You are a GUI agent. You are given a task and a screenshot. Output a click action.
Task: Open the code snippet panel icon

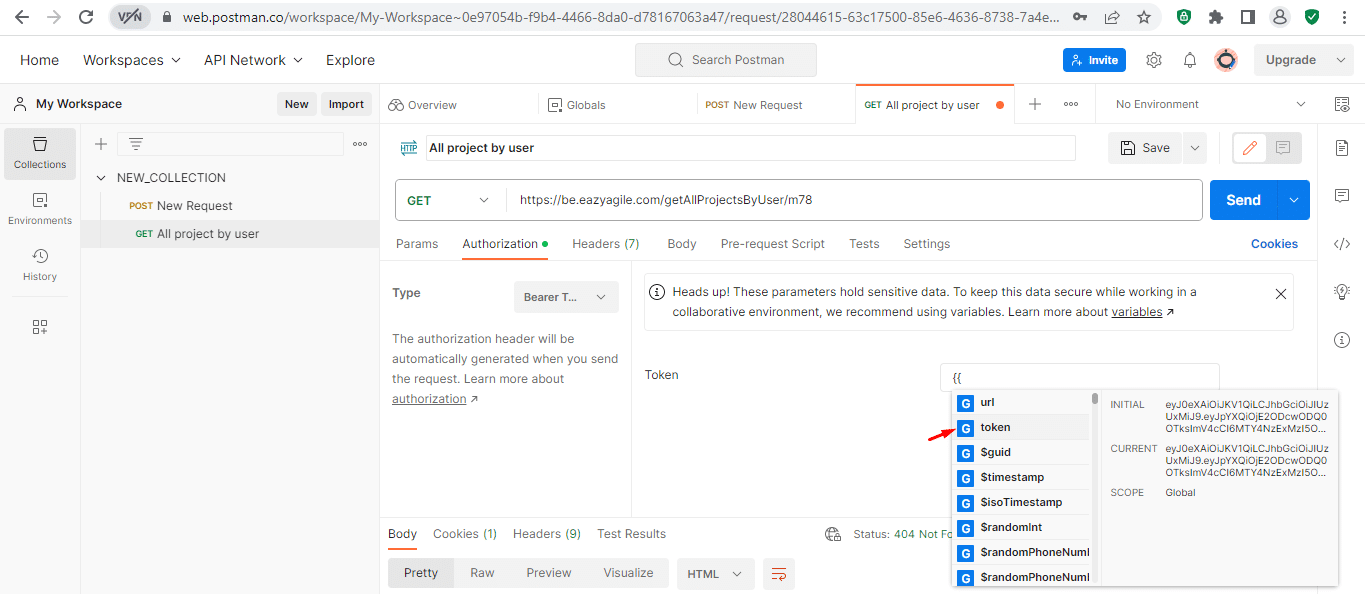coord(1342,244)
